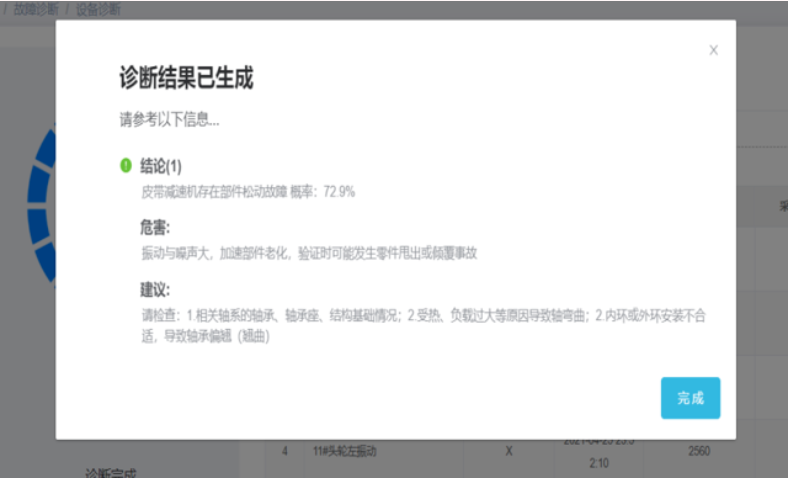Click the 危害 section heading
Screen dimensions: 788x478
(x=155, y=228)
